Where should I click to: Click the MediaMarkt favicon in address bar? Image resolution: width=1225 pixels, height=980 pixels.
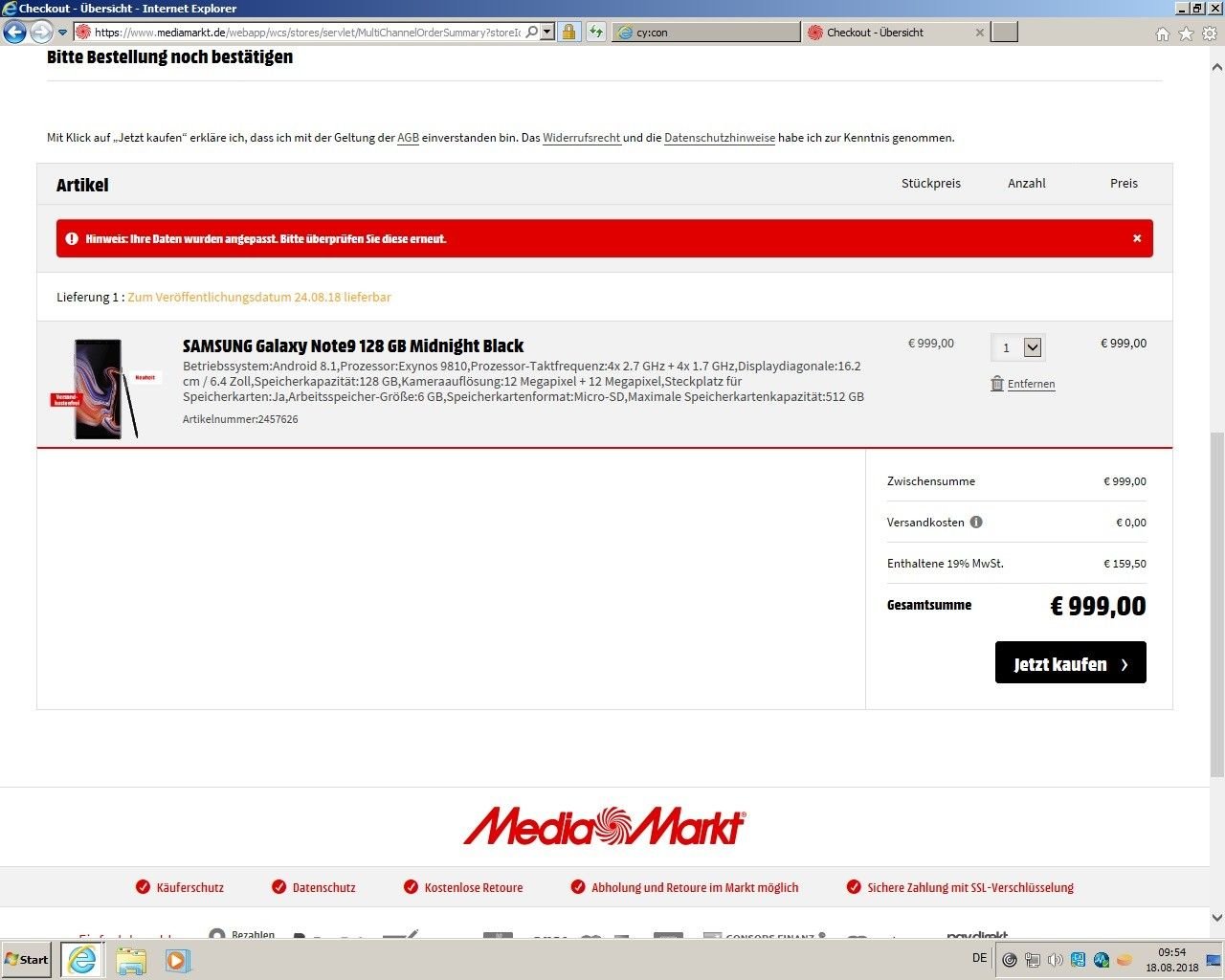coord(83,33)
